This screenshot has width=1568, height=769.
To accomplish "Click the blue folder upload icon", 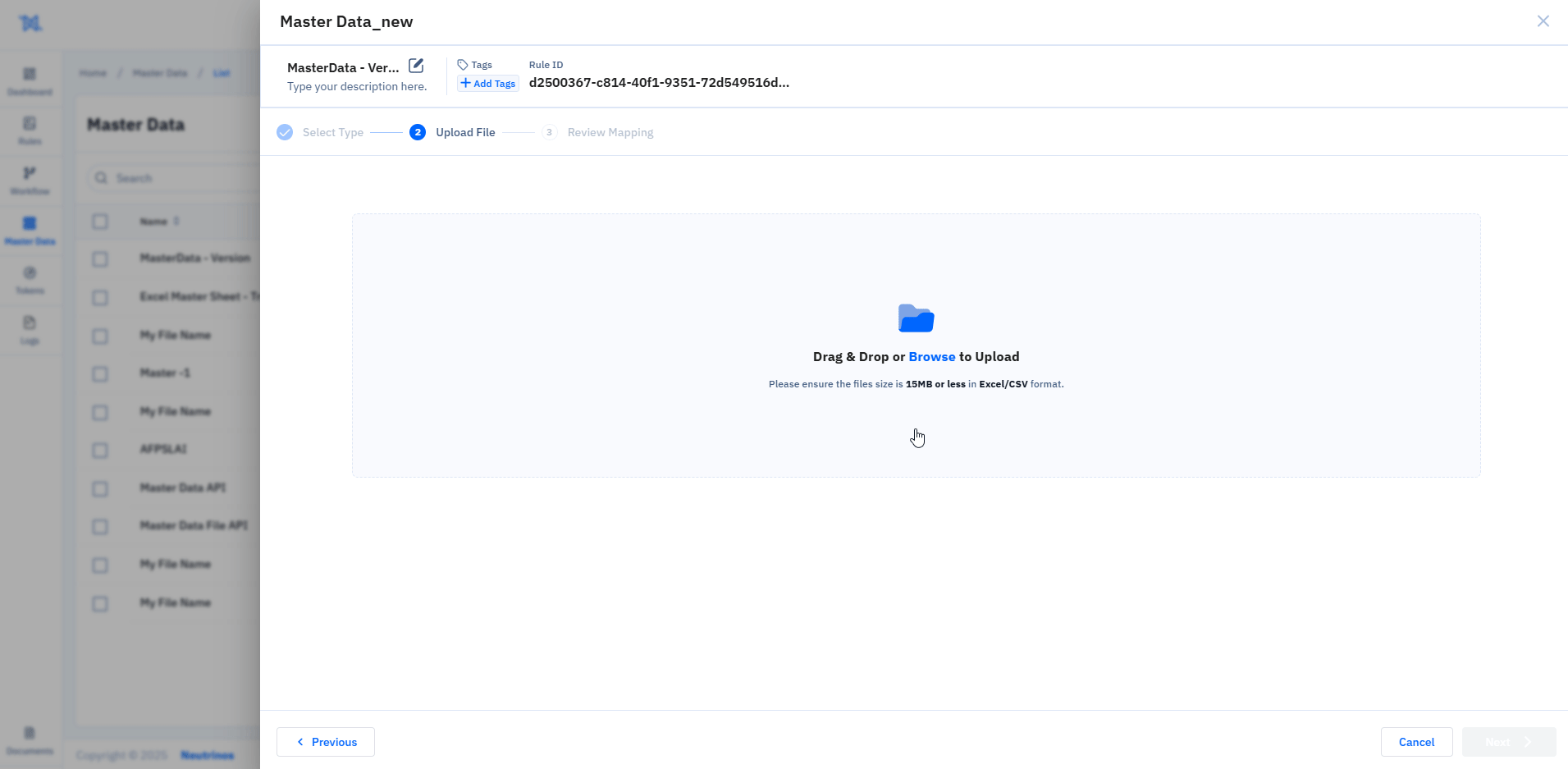I will (x=917, y=318).
